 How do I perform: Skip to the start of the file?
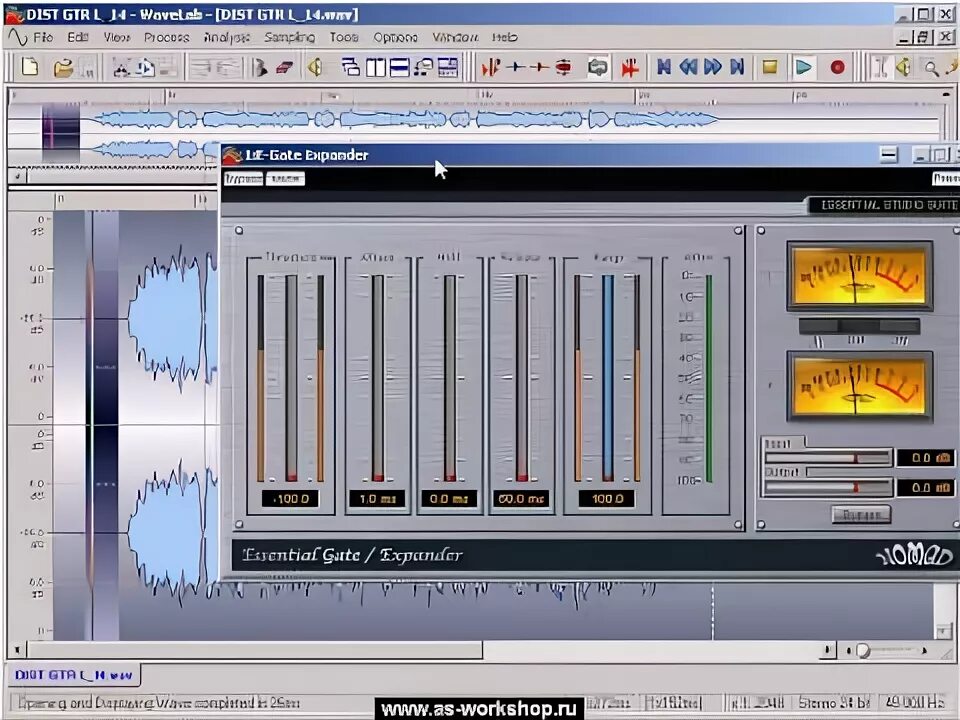(x=664, y=67)
